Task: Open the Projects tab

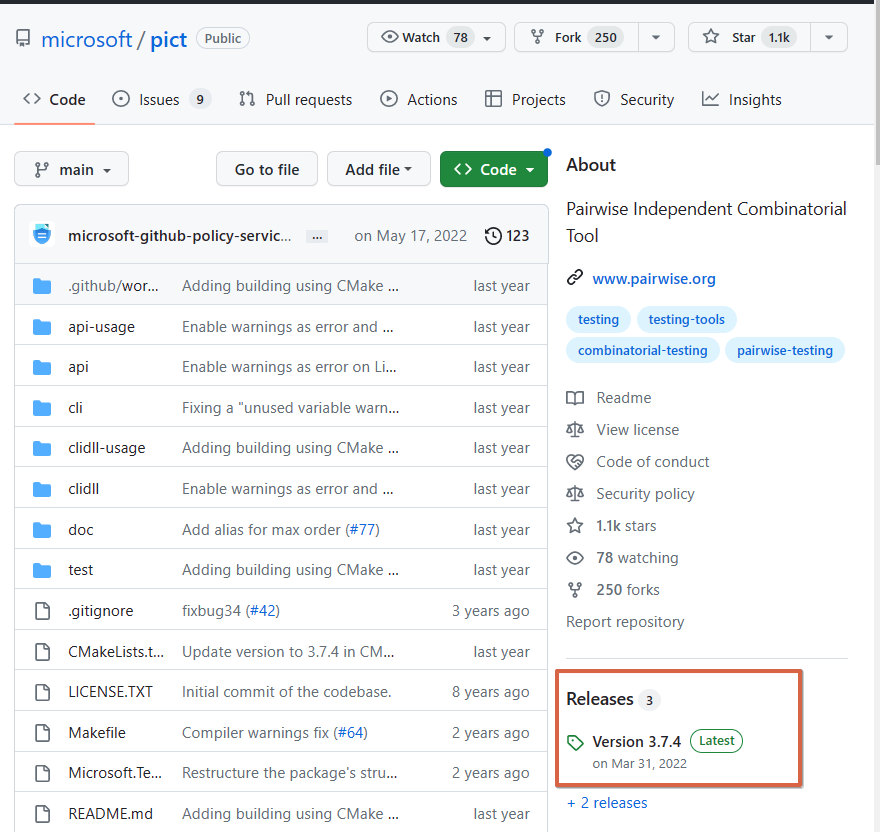Action: (x=525, y=99)
